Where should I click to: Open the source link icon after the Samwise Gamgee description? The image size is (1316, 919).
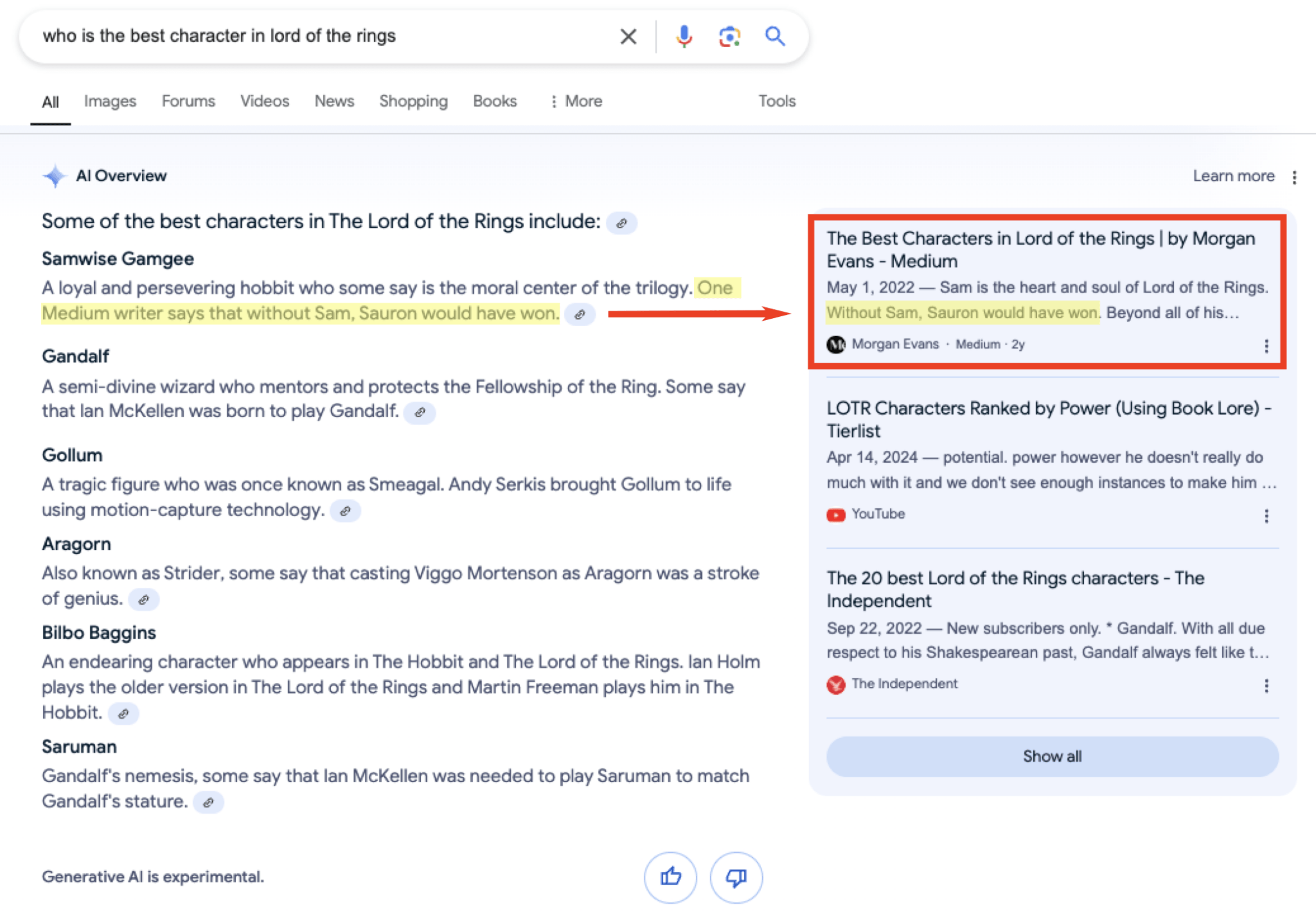click(x=580, y=315)
